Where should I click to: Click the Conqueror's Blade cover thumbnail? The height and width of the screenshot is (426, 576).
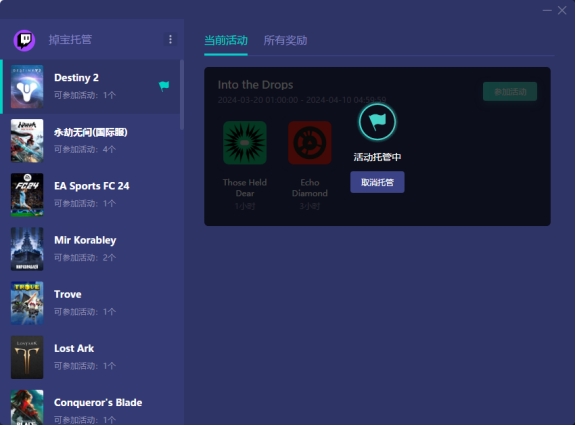coord(27,407)
